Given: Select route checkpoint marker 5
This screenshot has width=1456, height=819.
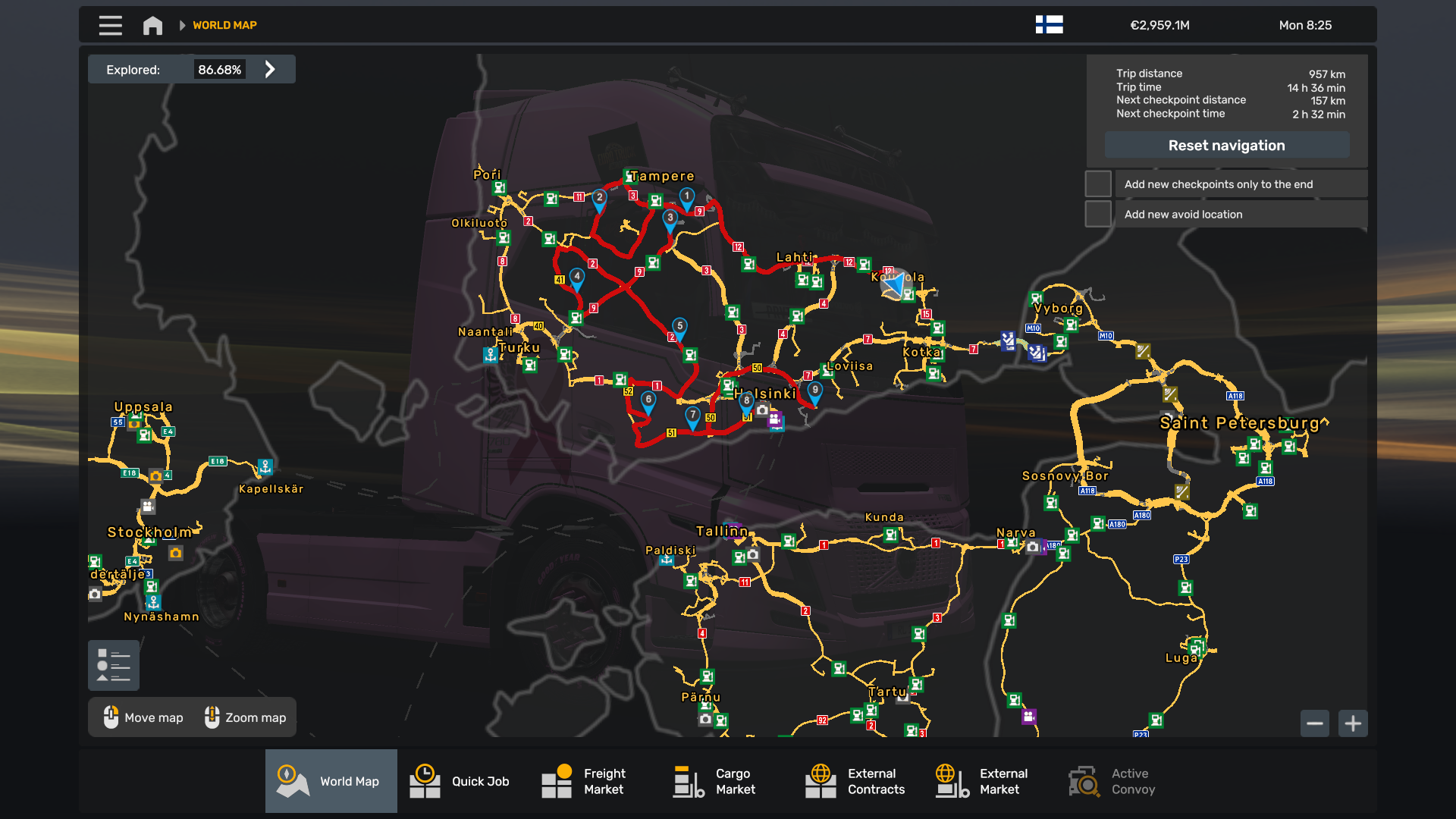Looking at the screenshot, I should pos(679,328).
